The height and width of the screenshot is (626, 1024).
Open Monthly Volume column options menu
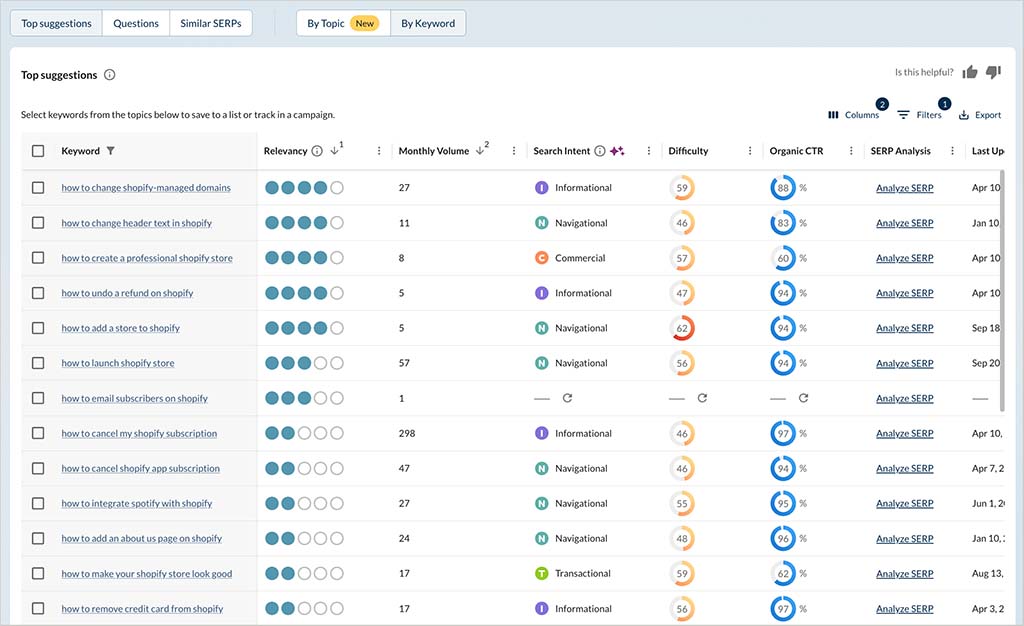tap(514, 151)
